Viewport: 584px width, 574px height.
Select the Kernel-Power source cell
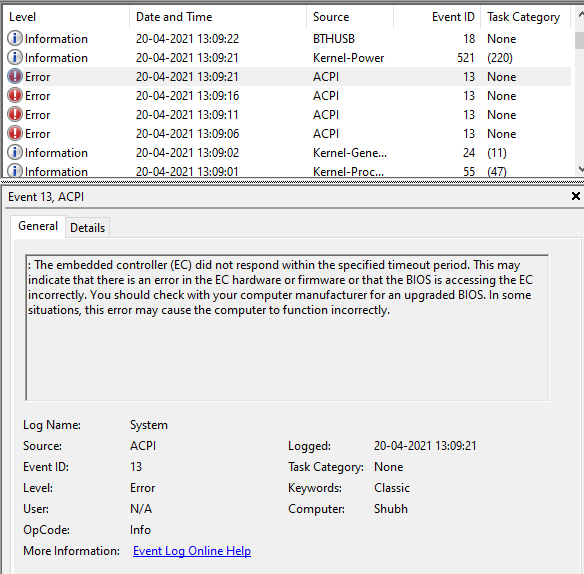click(x=348, y=58)
